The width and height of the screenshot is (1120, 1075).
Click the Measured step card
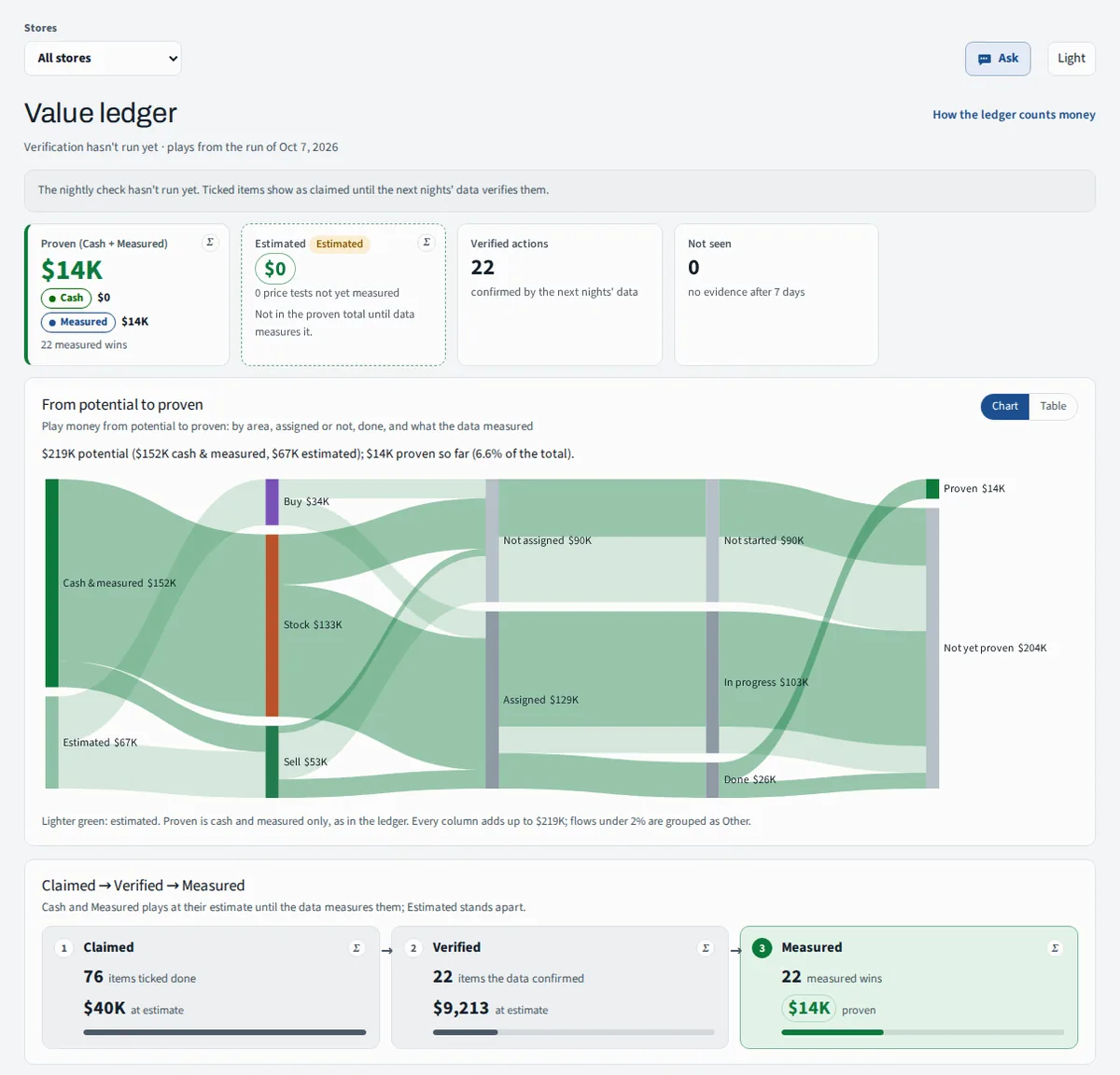[x=909, y=987]
